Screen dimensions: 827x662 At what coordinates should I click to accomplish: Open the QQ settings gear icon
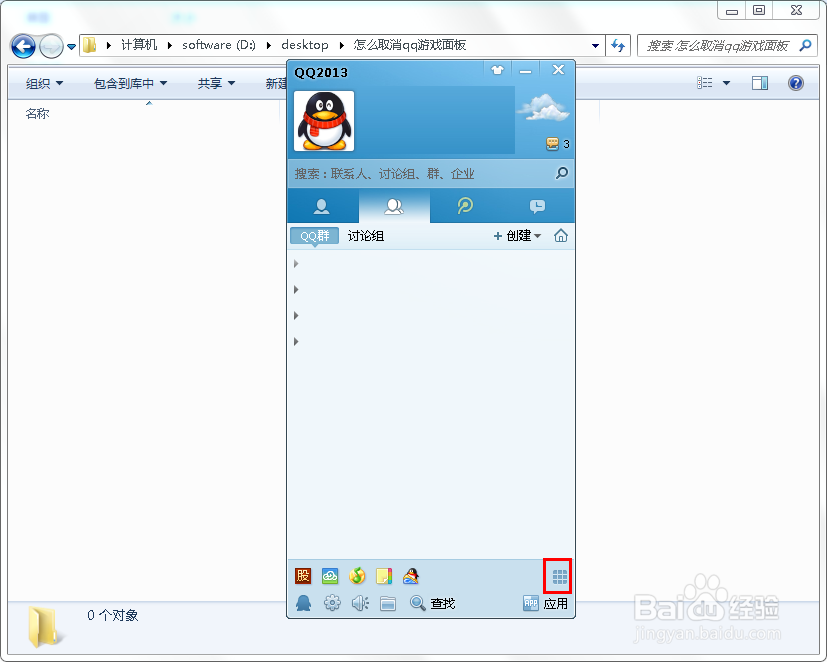point(331,603)
